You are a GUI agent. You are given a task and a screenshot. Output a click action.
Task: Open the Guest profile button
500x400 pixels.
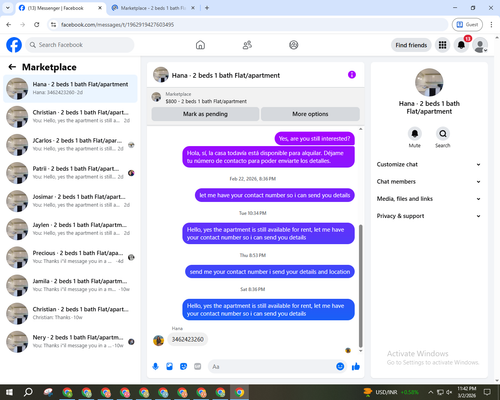click(467, 24)
